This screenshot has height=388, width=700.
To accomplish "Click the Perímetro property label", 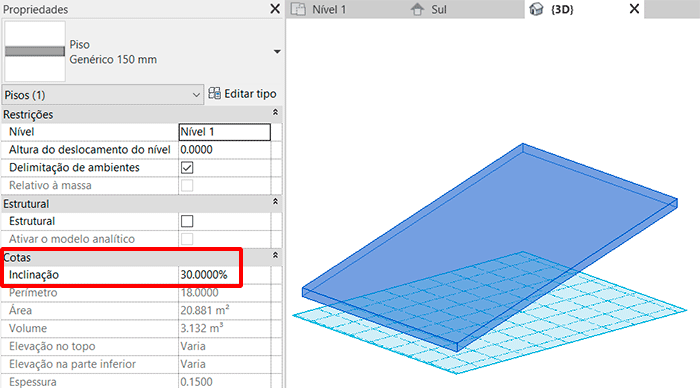I will click(33, 293).
